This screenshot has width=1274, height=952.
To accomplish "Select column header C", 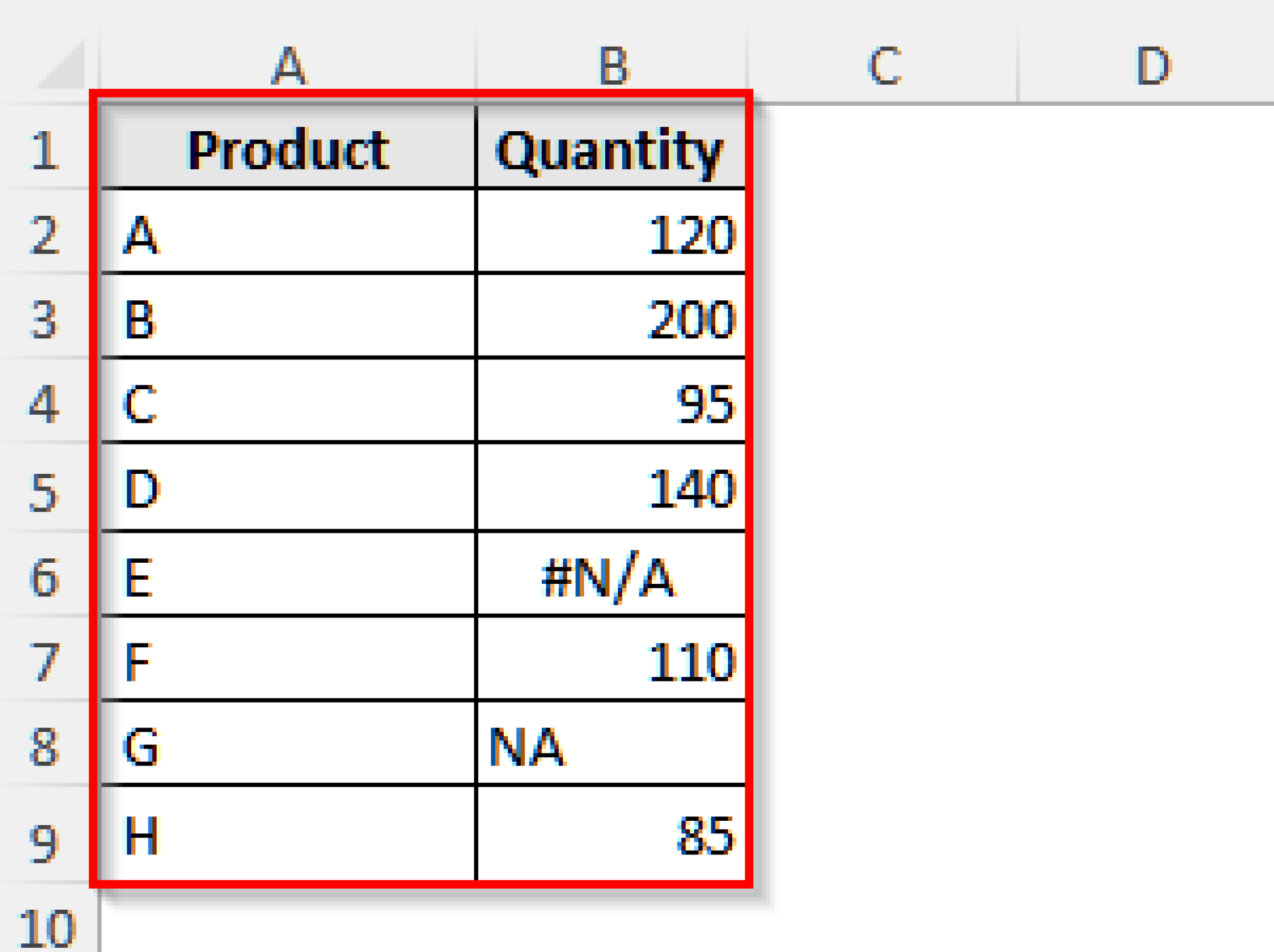I will tap(883, 62).
